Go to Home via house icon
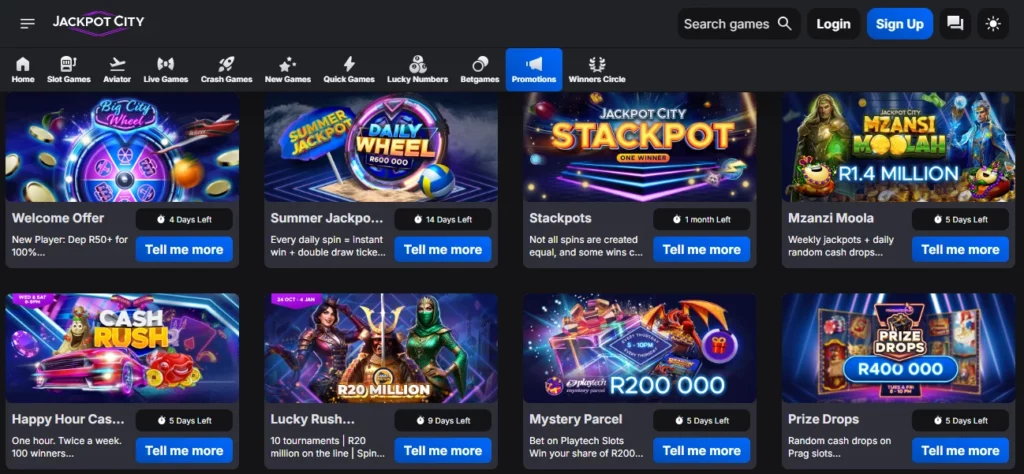This screenshot has width=1024, height=474. pos(23,69)
